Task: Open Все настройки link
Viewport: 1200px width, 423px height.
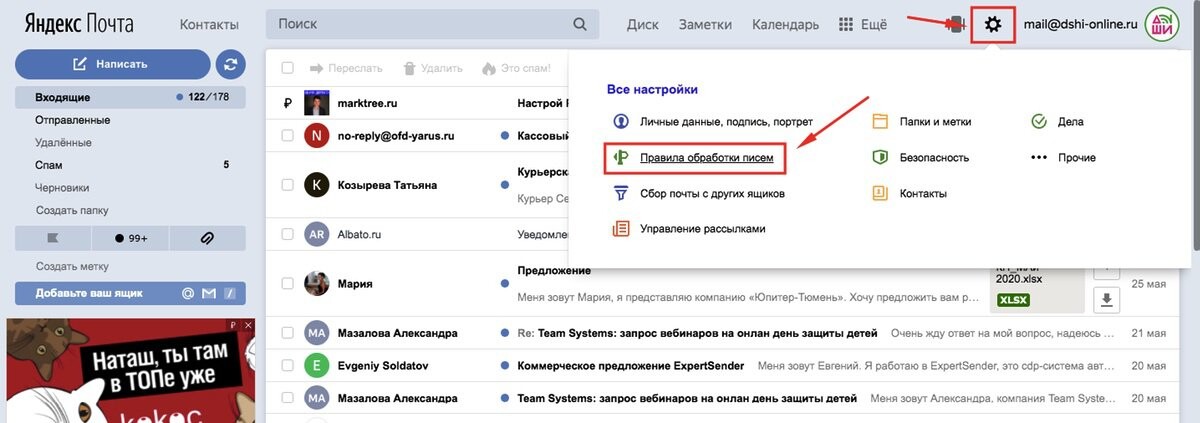Action: point(652,89)
